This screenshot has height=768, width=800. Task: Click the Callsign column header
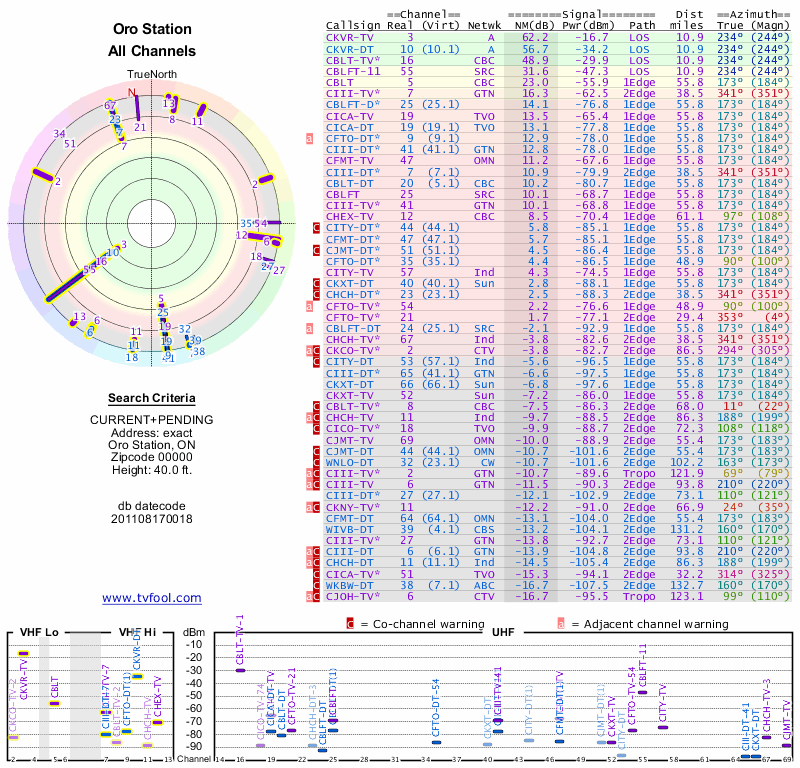[x=353, y=26]
